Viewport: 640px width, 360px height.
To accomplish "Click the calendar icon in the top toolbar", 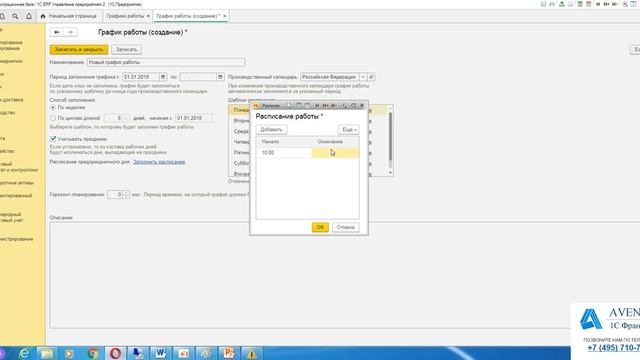I will pos(588,4).
